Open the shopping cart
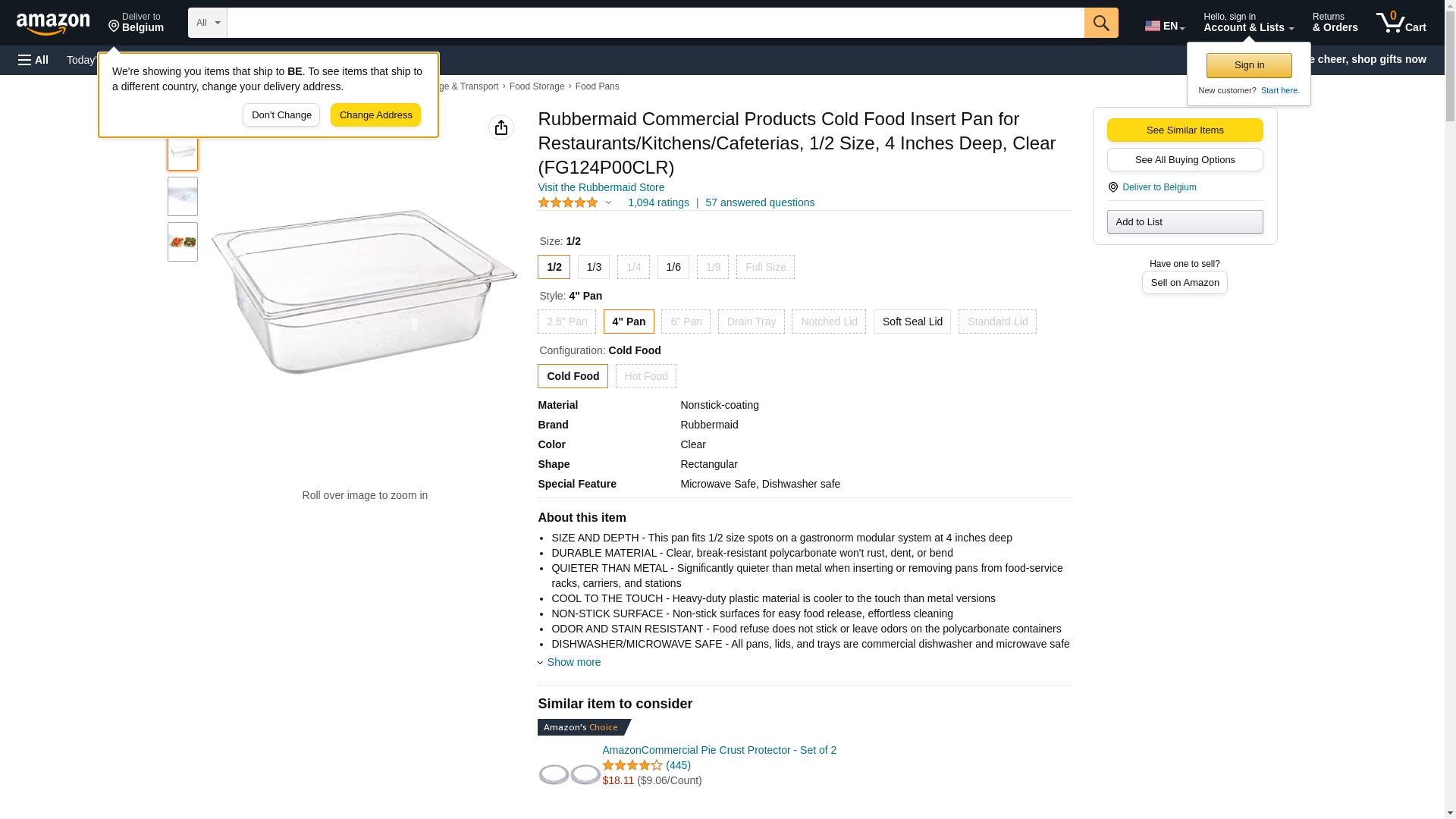 (x=1401, y=23)
